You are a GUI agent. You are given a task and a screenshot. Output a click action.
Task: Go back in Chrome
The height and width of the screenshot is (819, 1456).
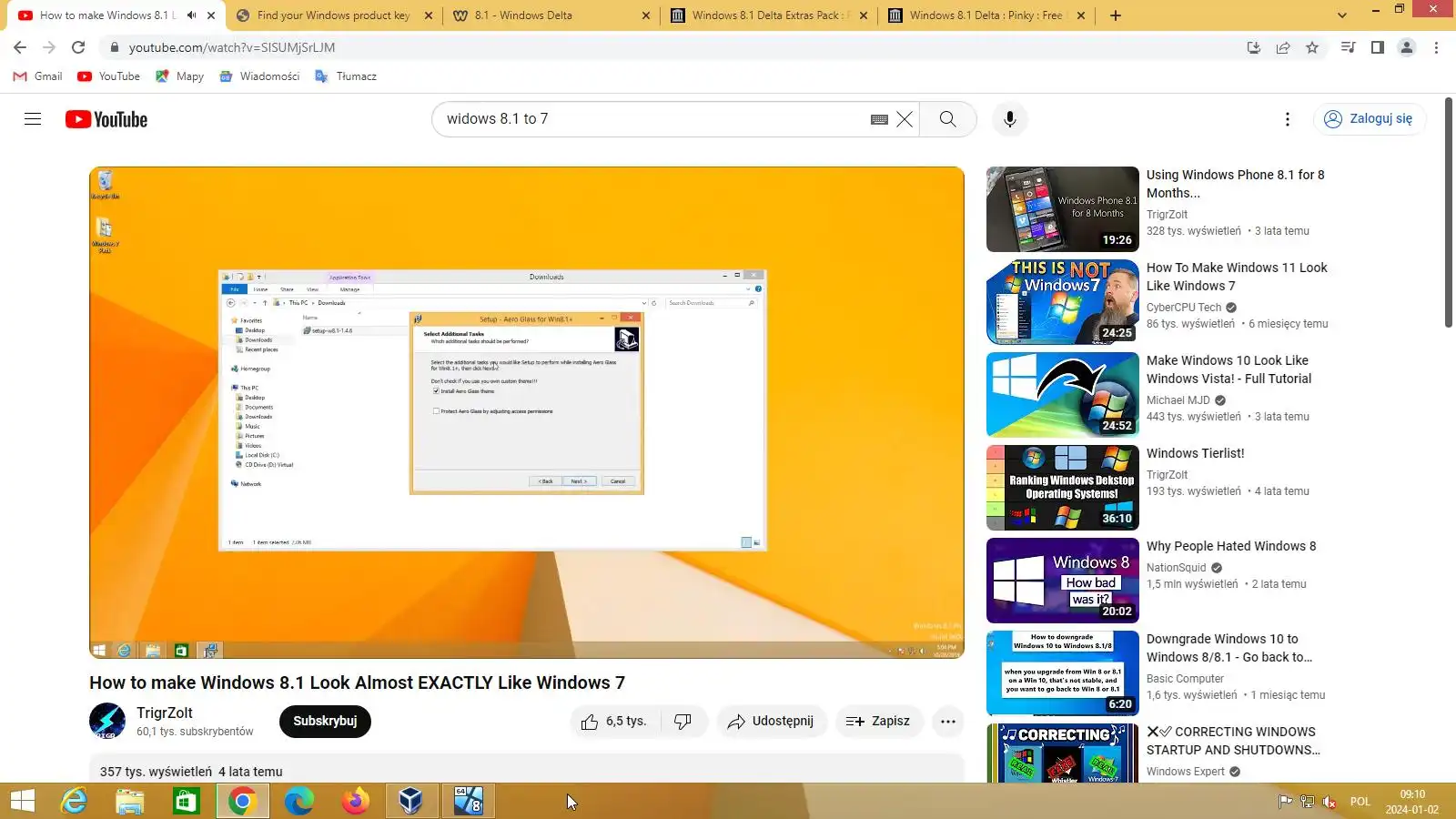[x=20, y=47]
